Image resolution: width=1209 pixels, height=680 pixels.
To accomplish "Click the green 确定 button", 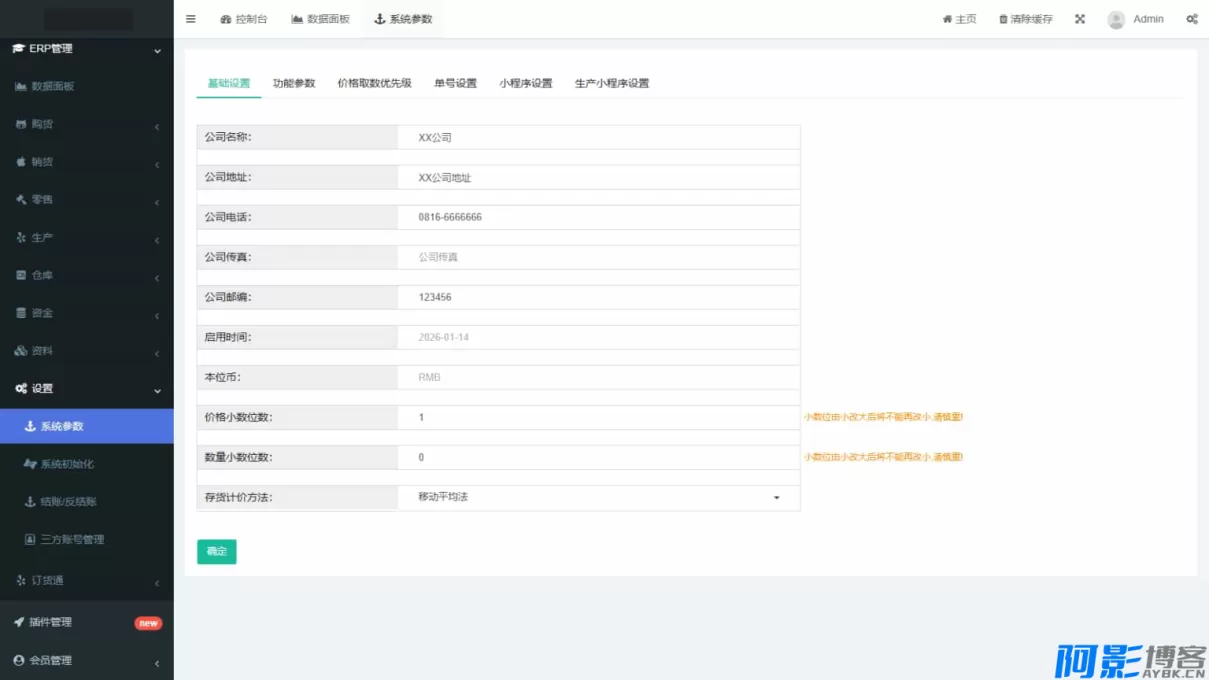I will (x=217, y=552).
